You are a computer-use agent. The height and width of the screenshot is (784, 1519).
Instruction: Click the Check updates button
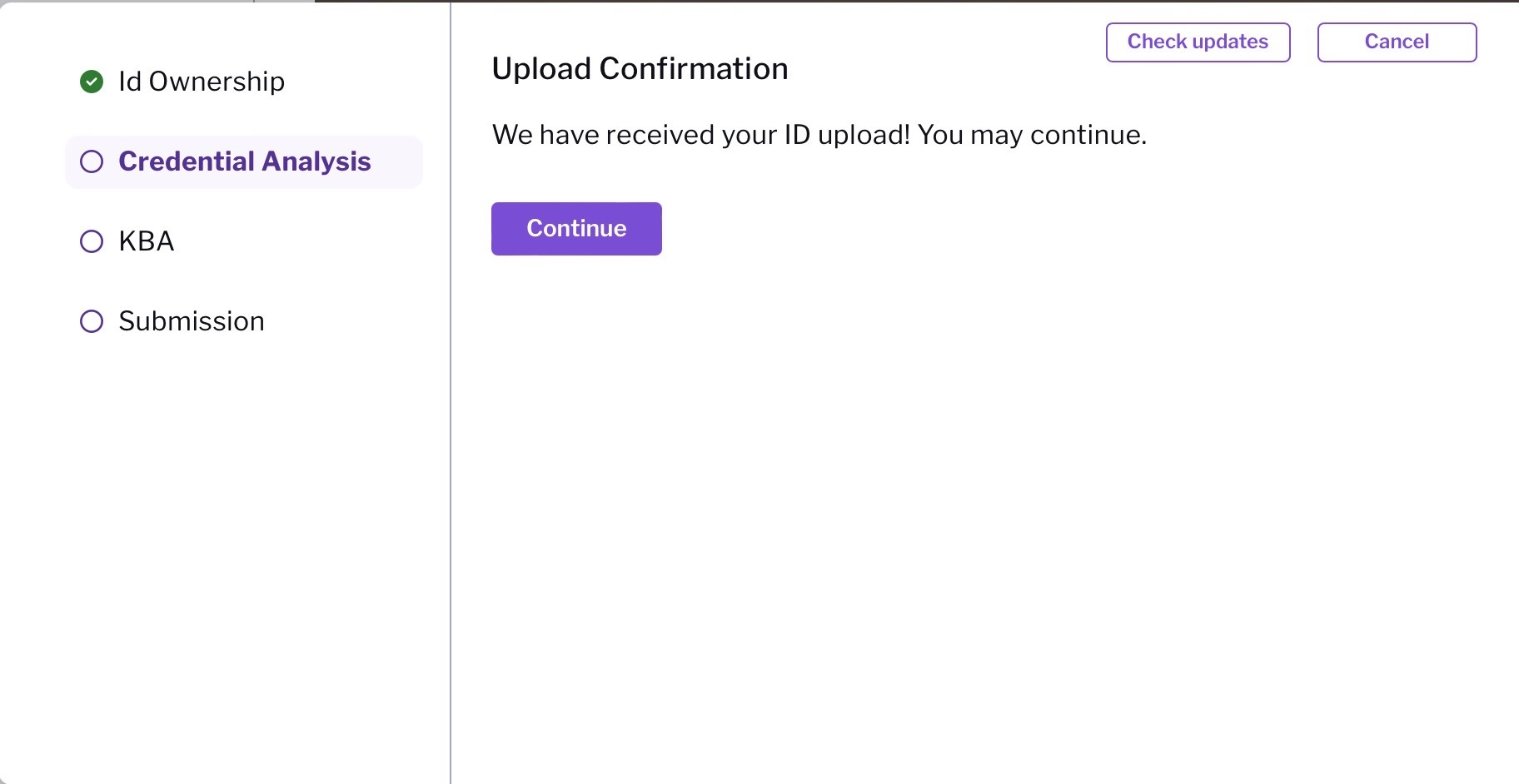tap(1198, 42)
